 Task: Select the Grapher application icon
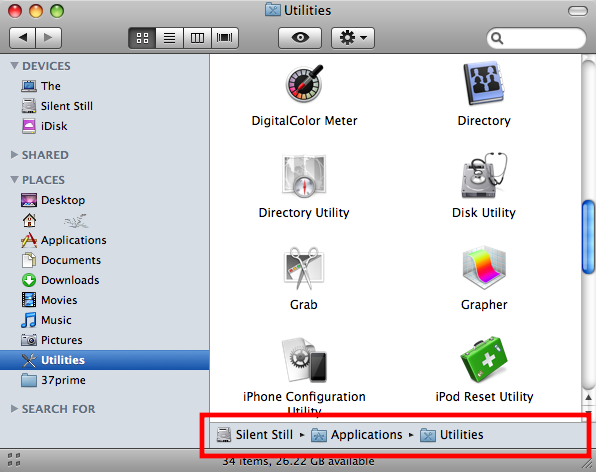click(x=484, y=268)
